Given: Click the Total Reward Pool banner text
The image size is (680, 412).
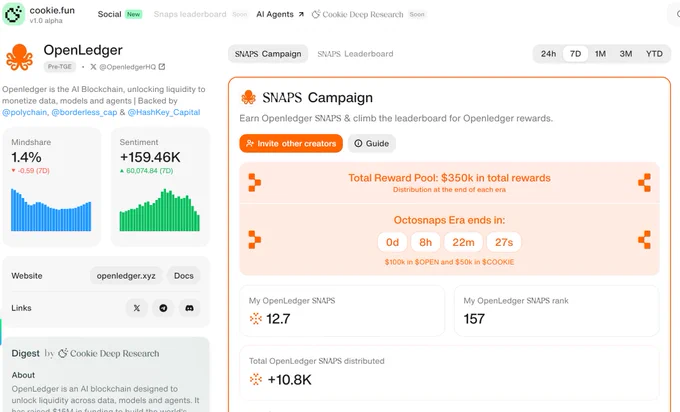Looking at the screenshot, I should (x=449, y=178).
